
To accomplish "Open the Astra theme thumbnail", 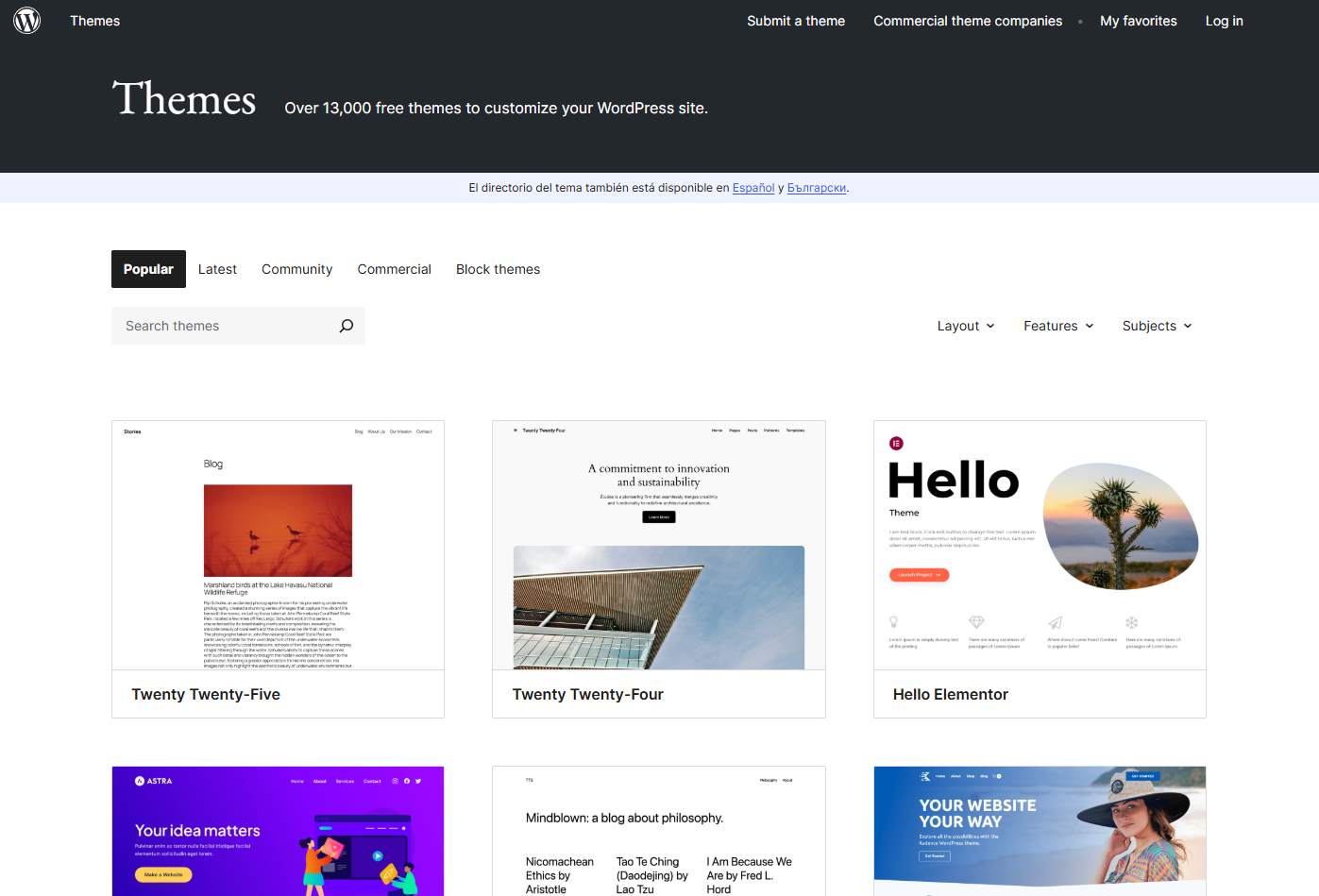I will click(x=278, y=831).
